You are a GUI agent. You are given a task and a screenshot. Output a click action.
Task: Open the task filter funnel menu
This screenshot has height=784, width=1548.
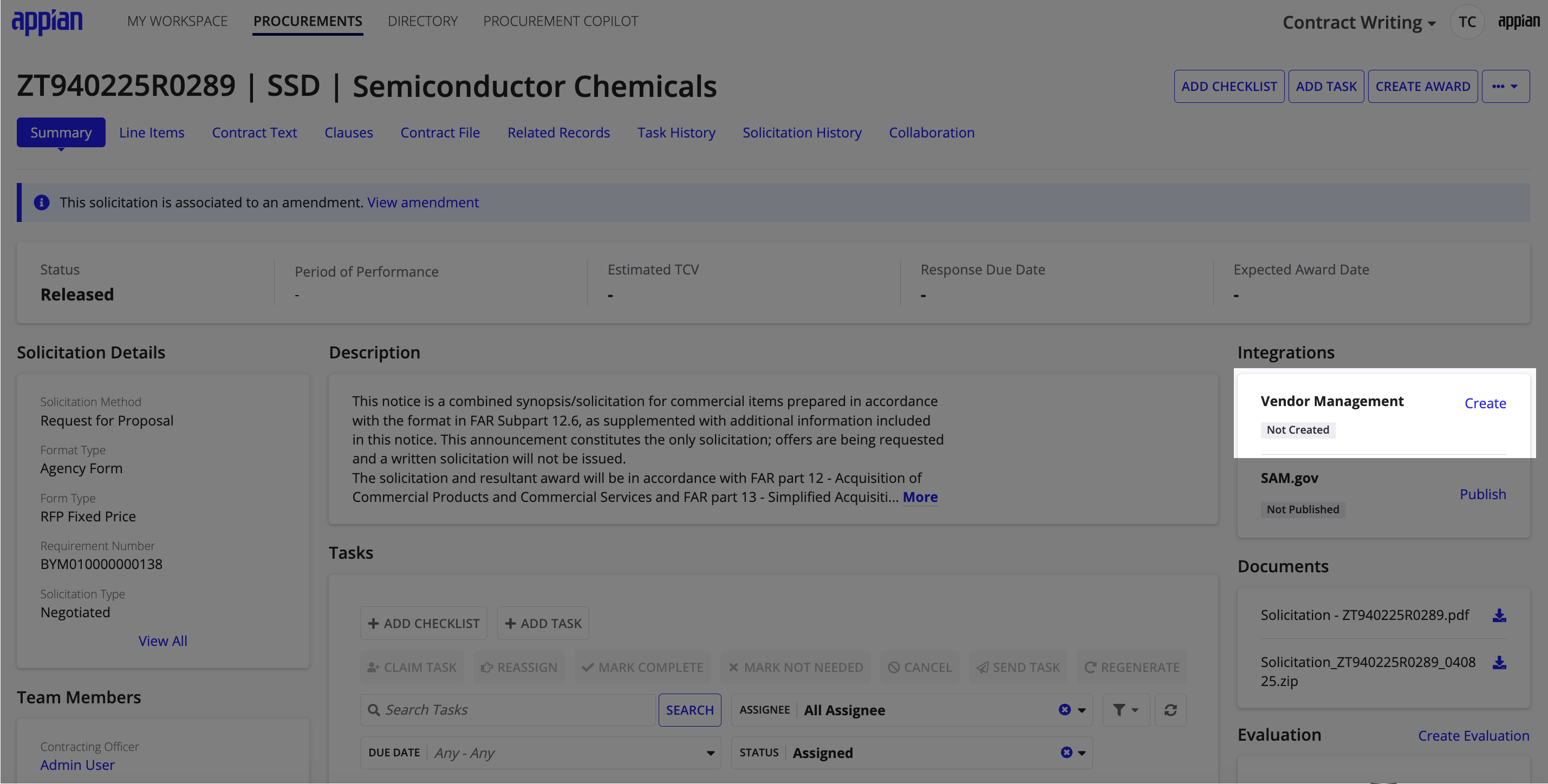coord(1126,710)
